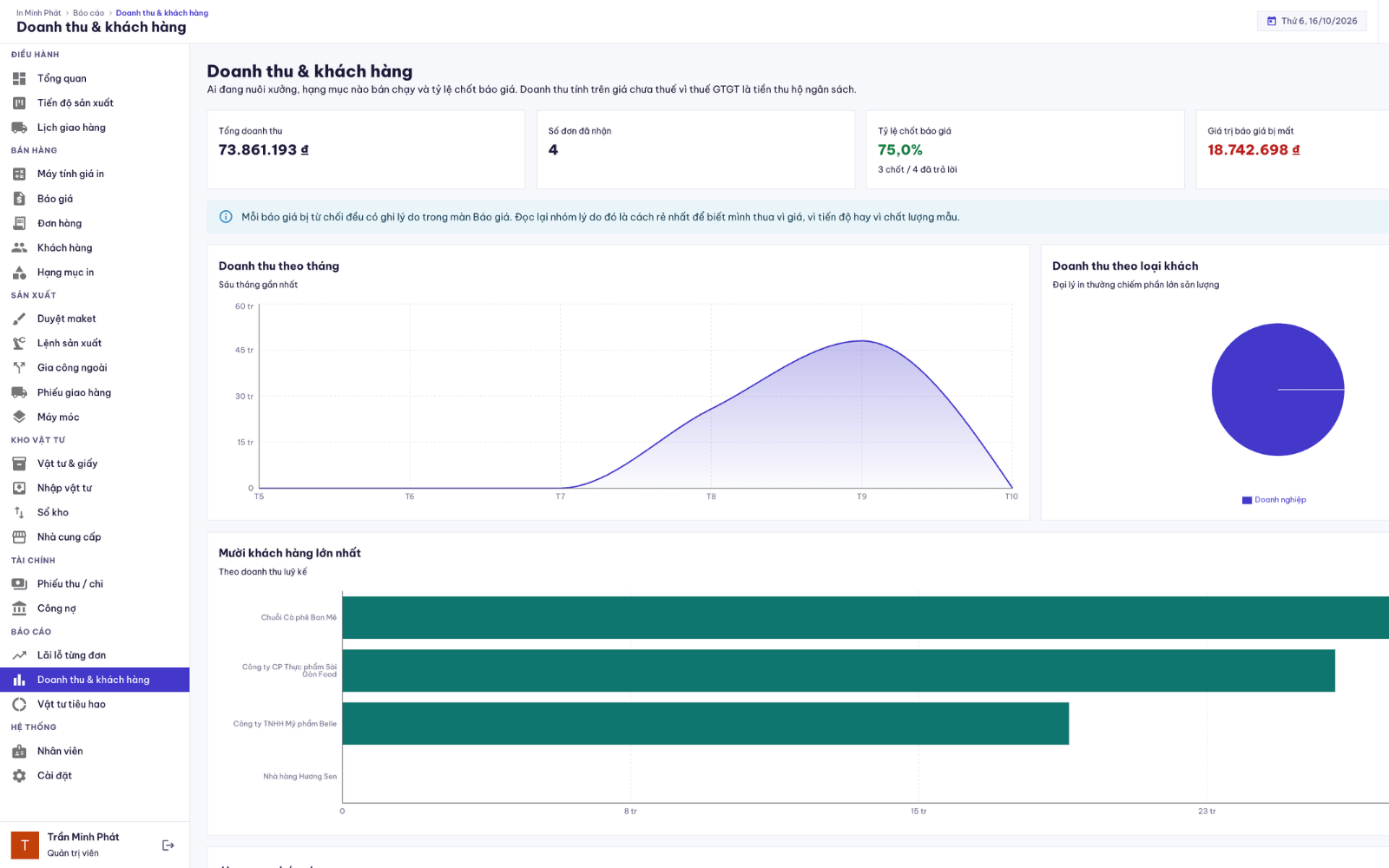1389x868 pixels.
Task: Click the Công ty CP Thực phẩm Sài Gòn Food bar
Action: [839, 670]
